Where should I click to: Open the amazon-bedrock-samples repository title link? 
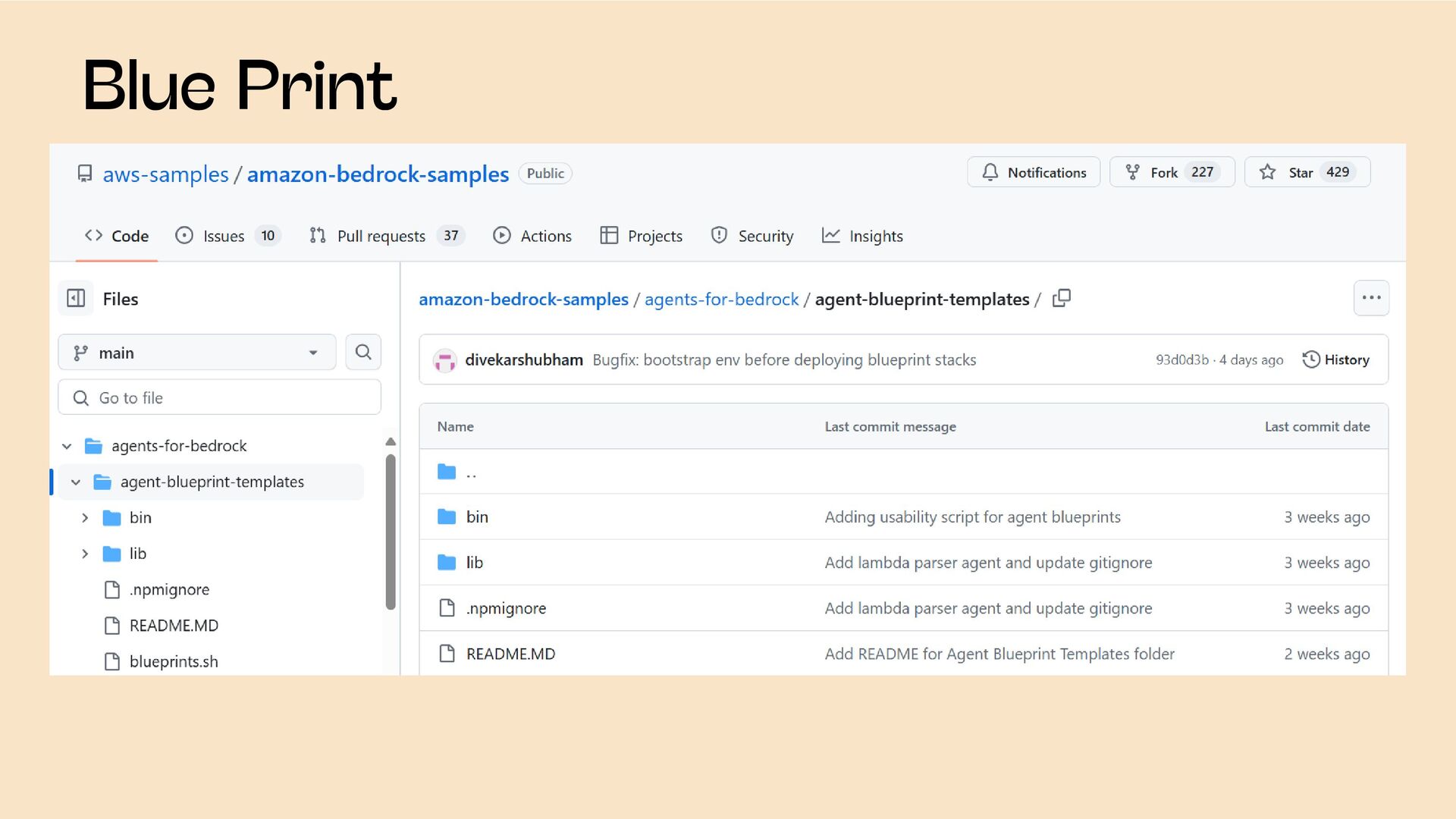coord(378,174)
